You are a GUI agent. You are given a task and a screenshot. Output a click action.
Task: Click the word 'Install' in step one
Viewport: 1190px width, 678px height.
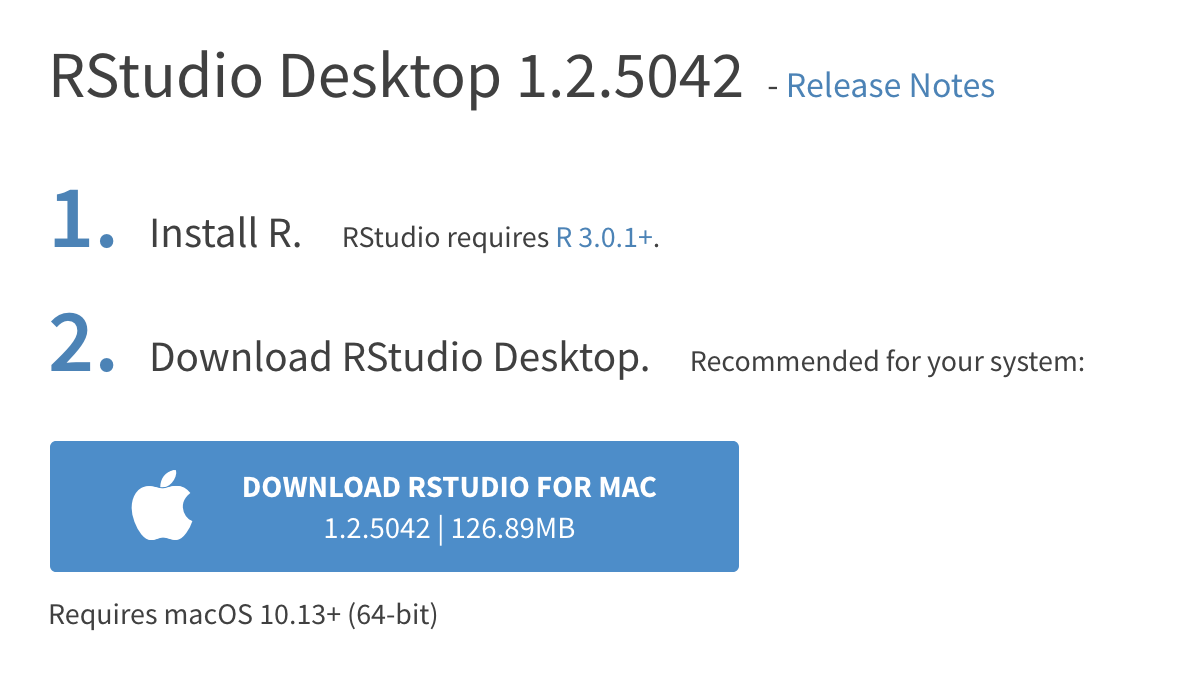tap(203, 234)
